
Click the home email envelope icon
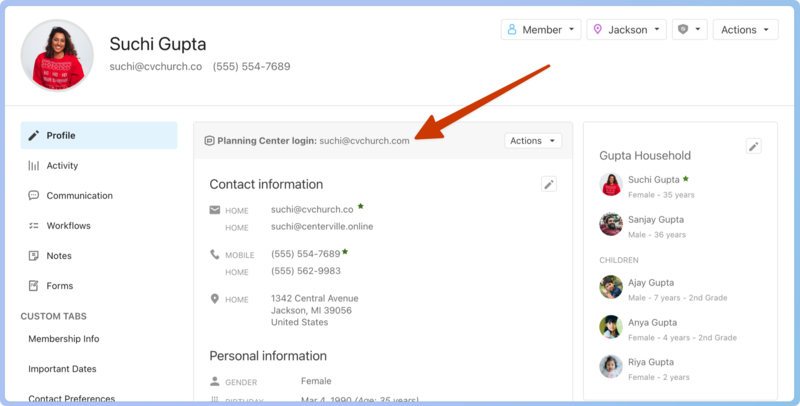[215, 210]
